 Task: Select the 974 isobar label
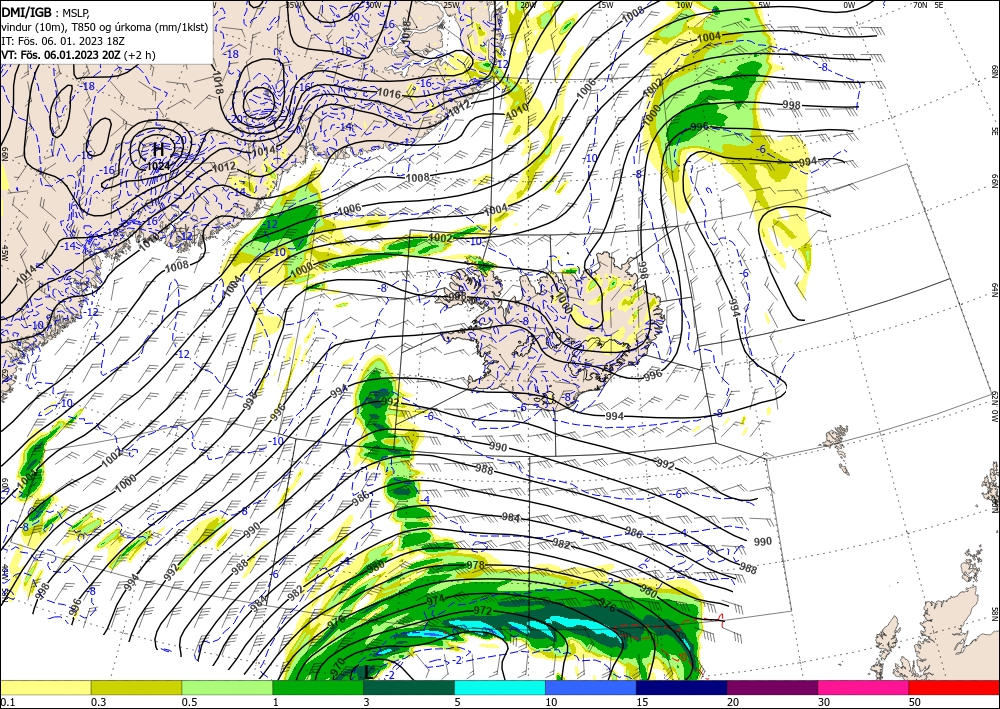point(436,600)
